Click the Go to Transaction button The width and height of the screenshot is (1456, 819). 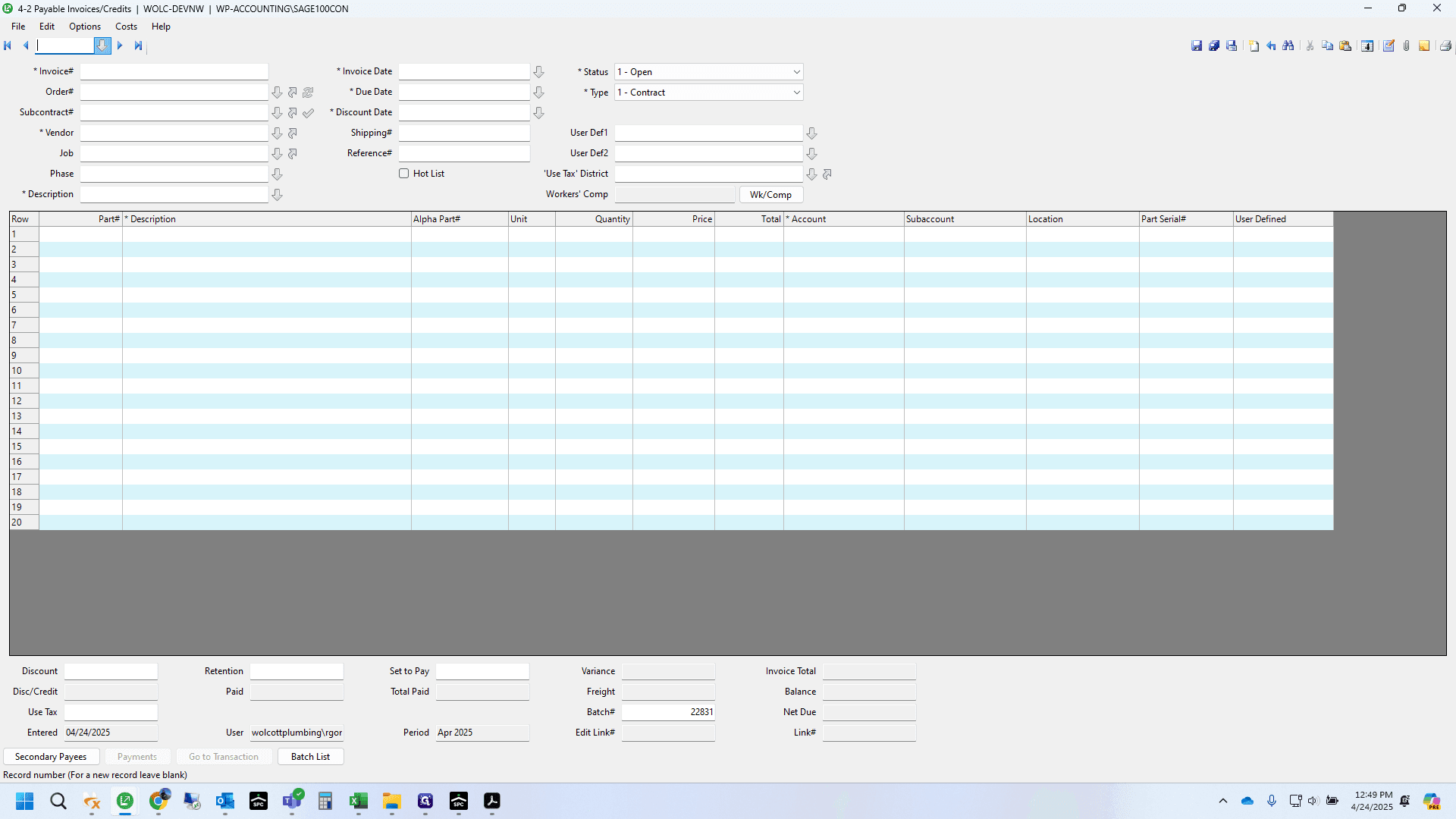point(224,757)
